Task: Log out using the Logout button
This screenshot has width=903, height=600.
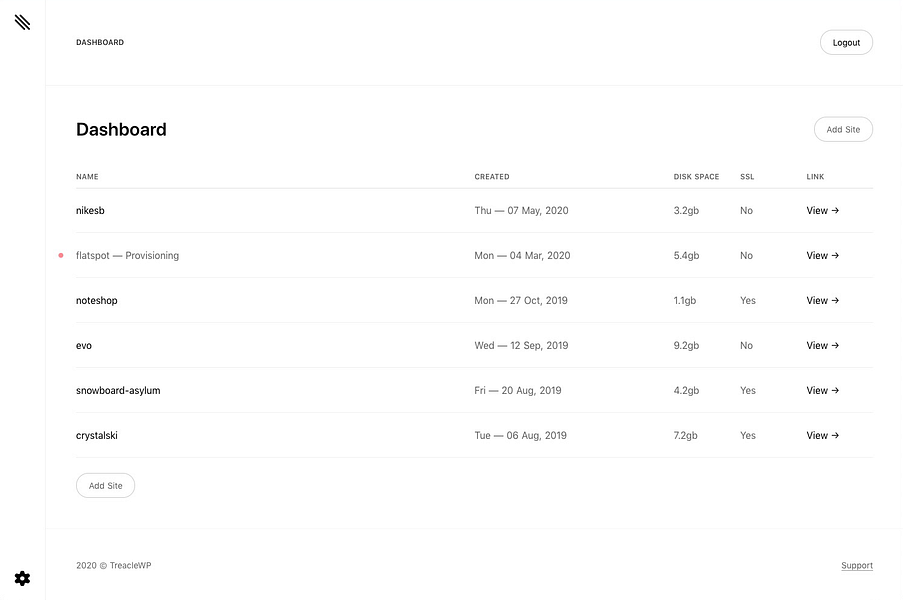Action: point(846,43)
